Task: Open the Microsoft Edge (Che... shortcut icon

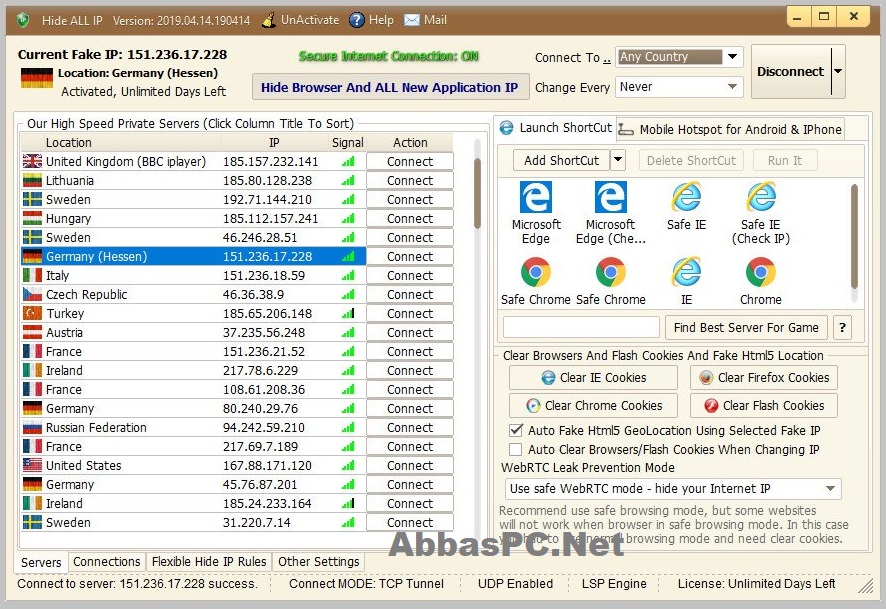Action: click(x=610, y=197)
